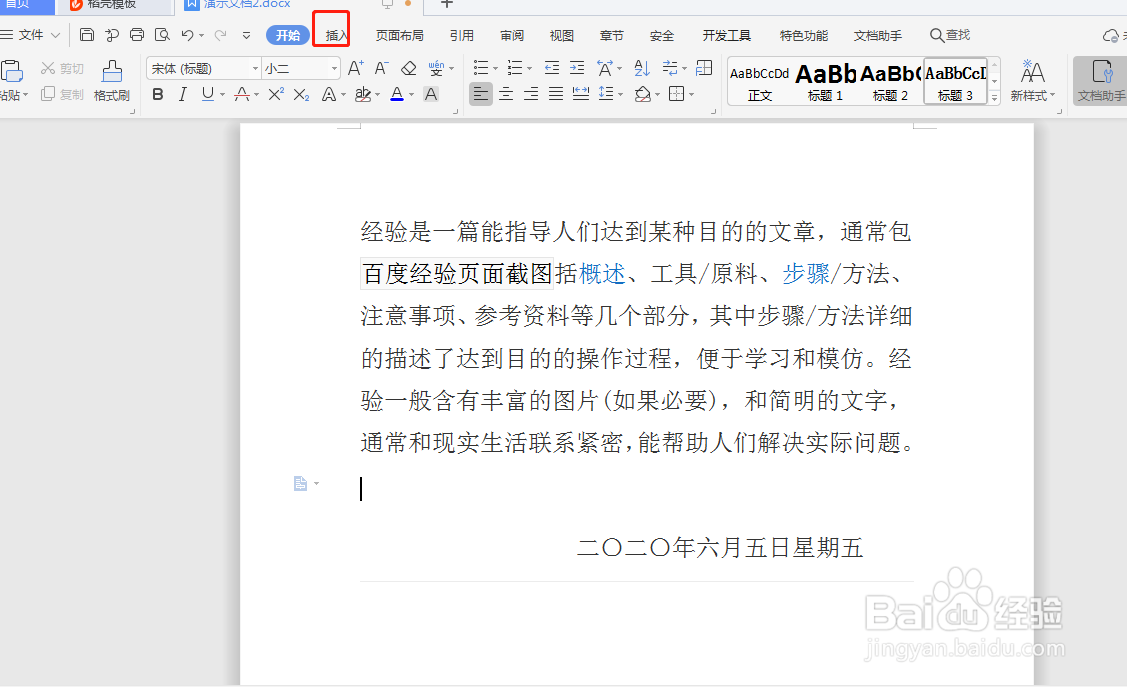Screen dimensions: 1127x687
Task: Click the font color A swatch
Action: coord(397,94)
